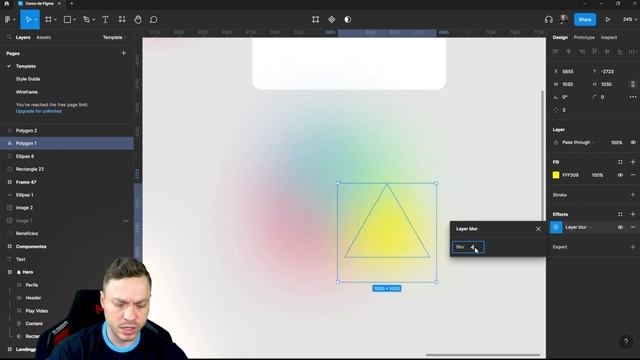Click the search icon in Layers panel
Screen dimensions: 640x360
click(x=9, y=37)
